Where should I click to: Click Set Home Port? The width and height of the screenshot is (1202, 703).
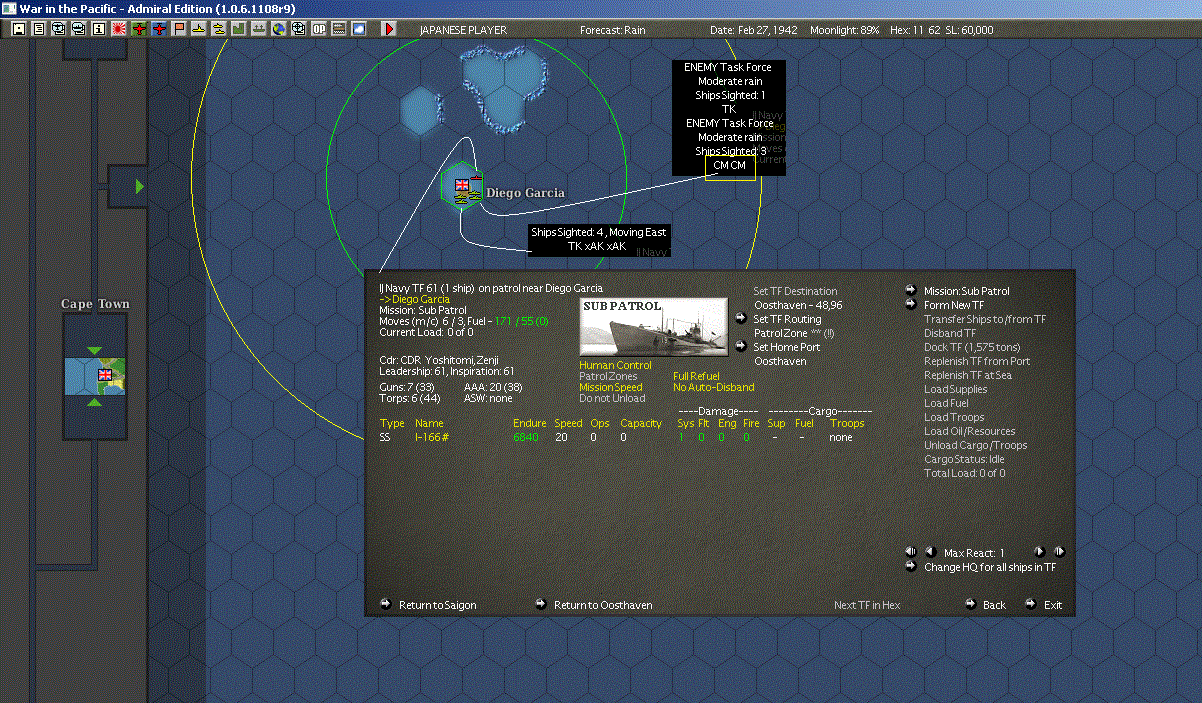coord(787,347)
